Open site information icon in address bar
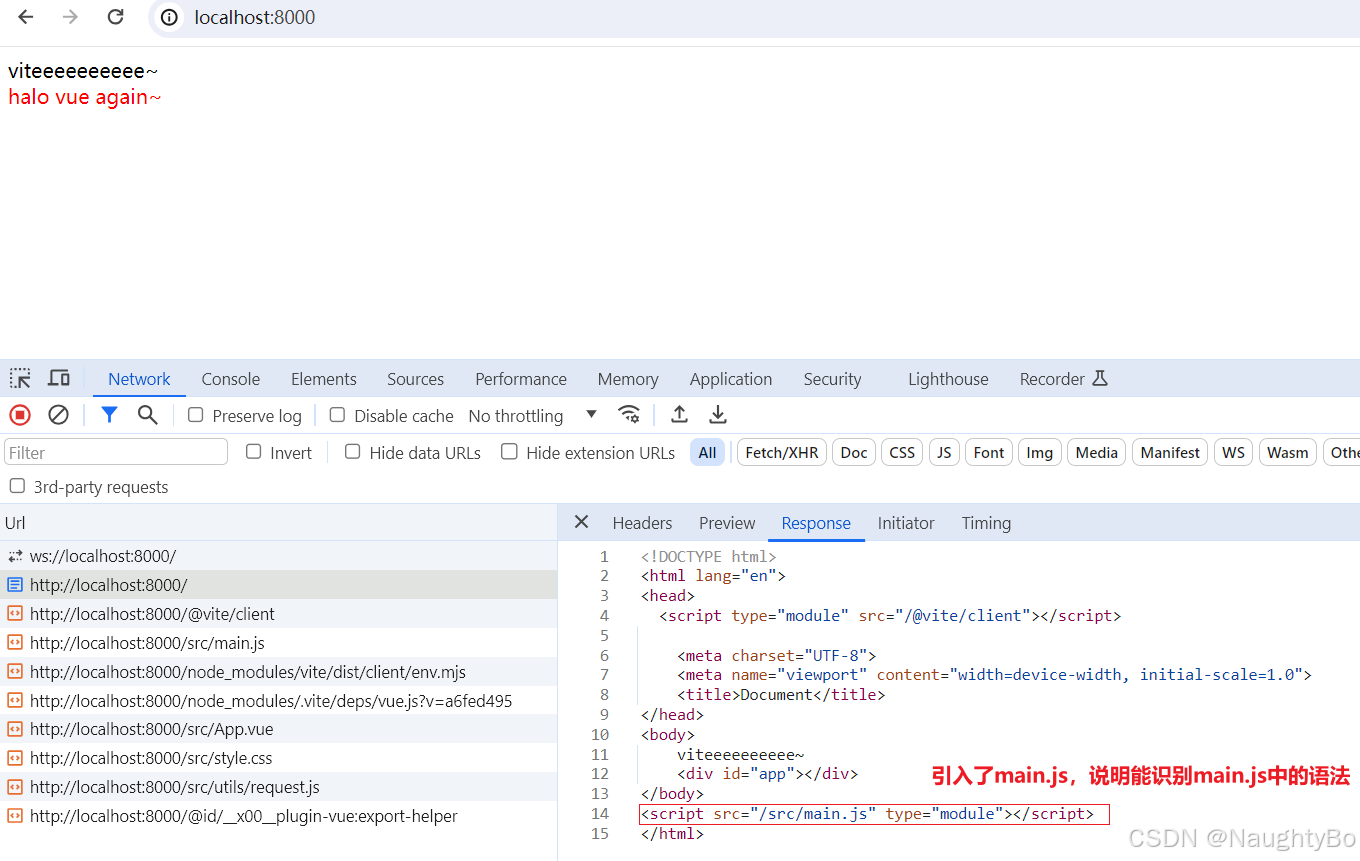 point(170,17)
